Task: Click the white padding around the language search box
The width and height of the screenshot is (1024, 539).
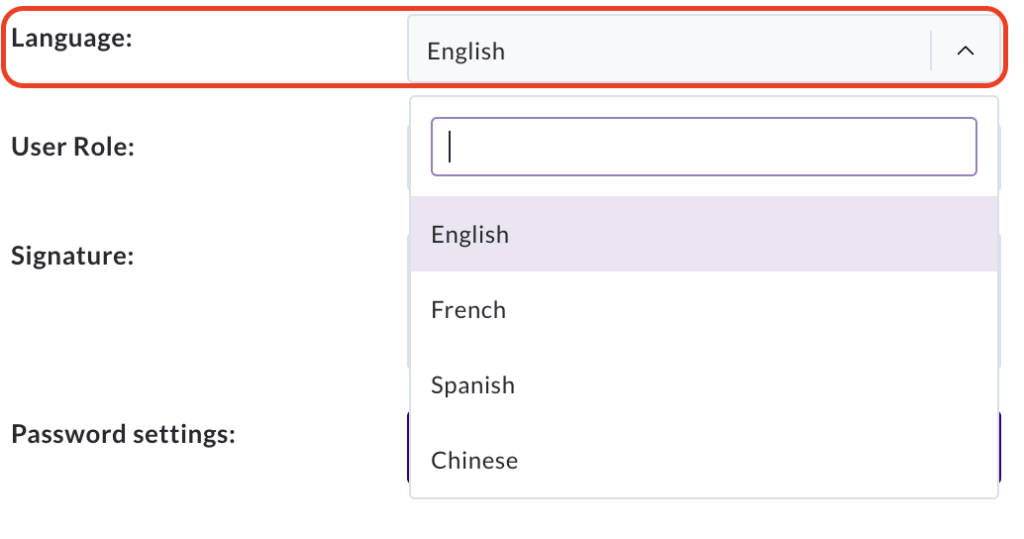Action: 704,107
